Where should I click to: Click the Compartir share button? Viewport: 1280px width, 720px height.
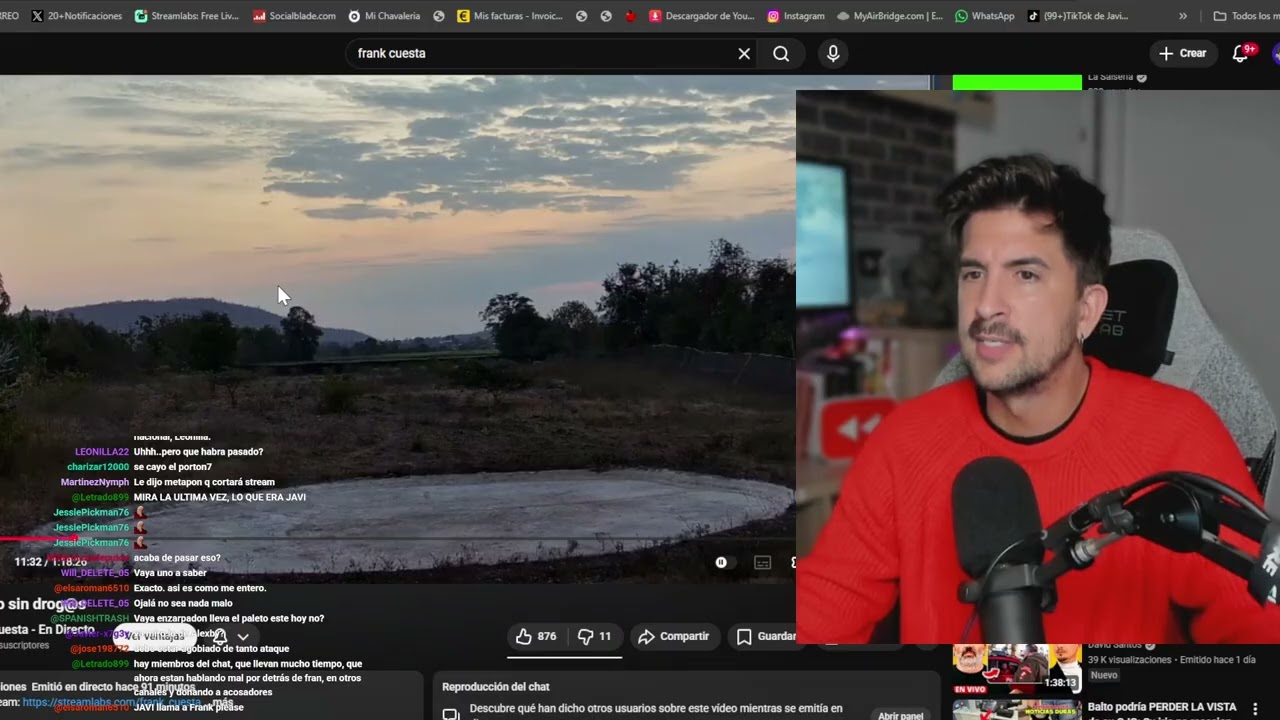coord(673,636)
